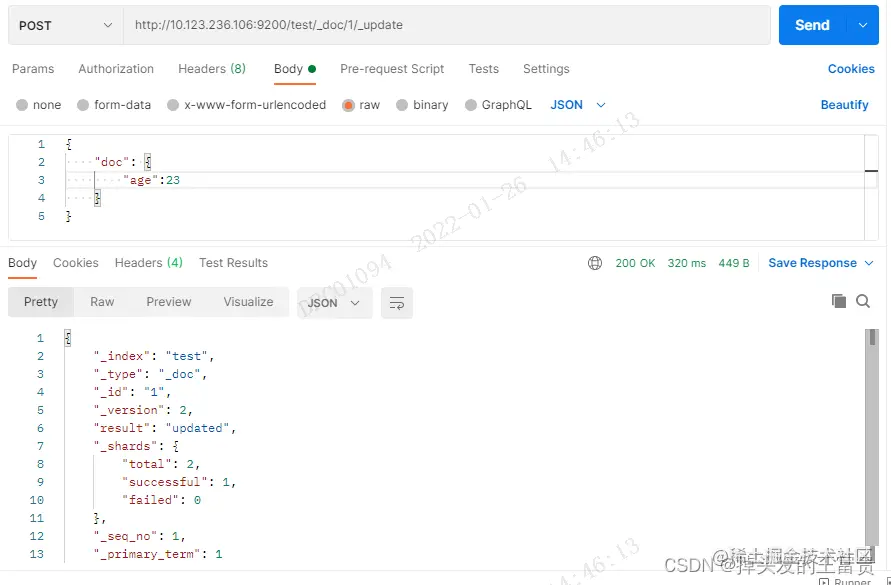
Task: Click the "failed": 0 response line
Action: pyautogui.click(x=161, y=500)
